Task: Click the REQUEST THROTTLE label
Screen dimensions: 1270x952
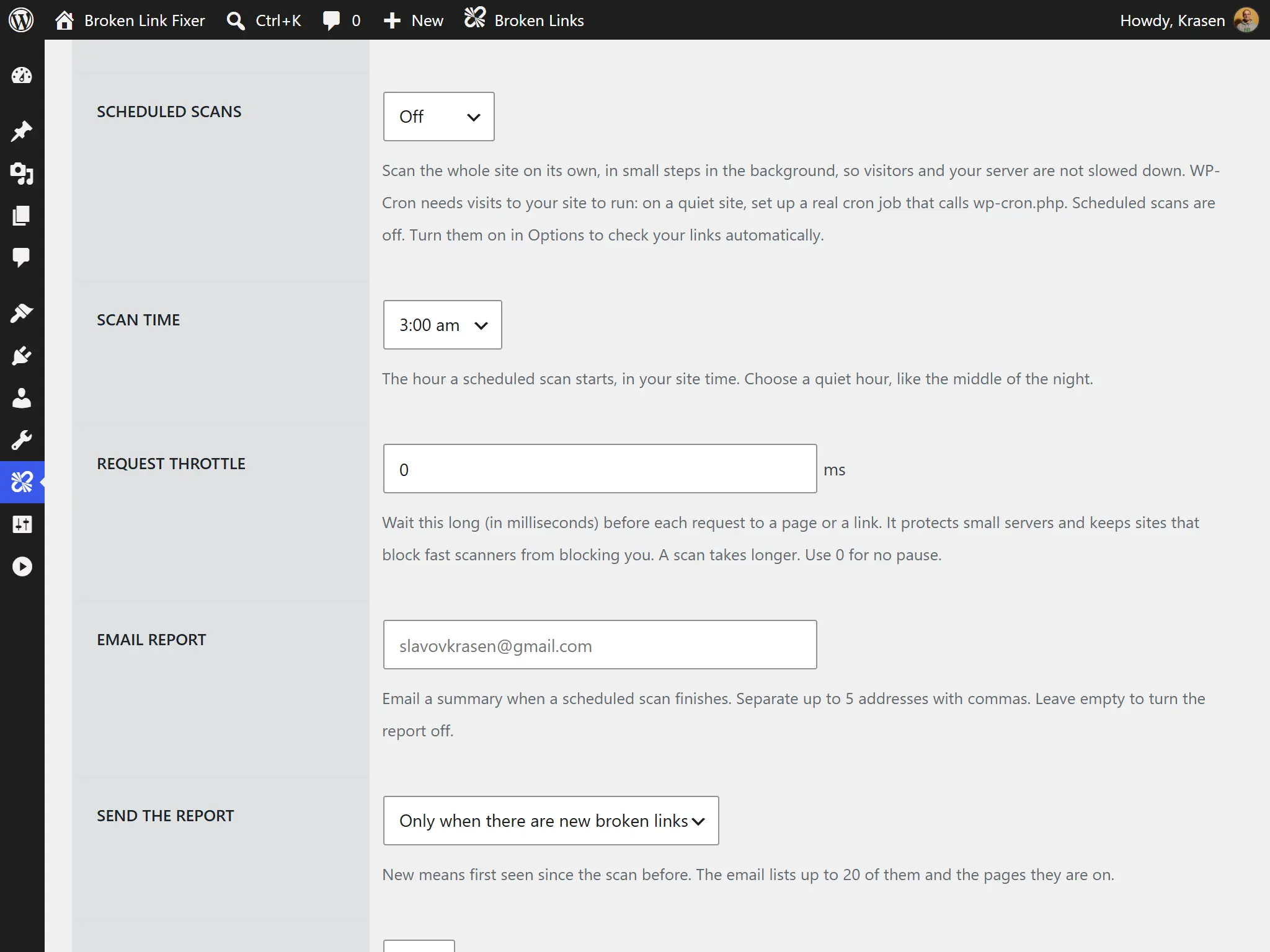Action: (x=171, y=464)
